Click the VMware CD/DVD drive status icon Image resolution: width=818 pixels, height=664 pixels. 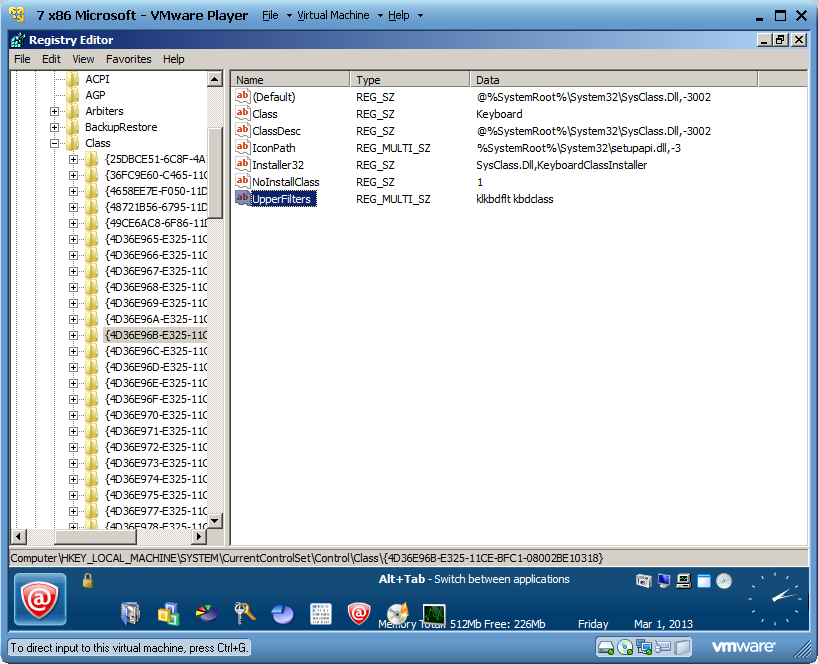click(x=625, y=648)
